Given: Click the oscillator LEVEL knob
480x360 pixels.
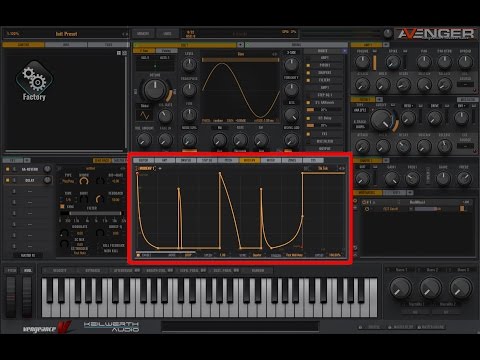Looking at the screenshot, I should pos(189,65).
